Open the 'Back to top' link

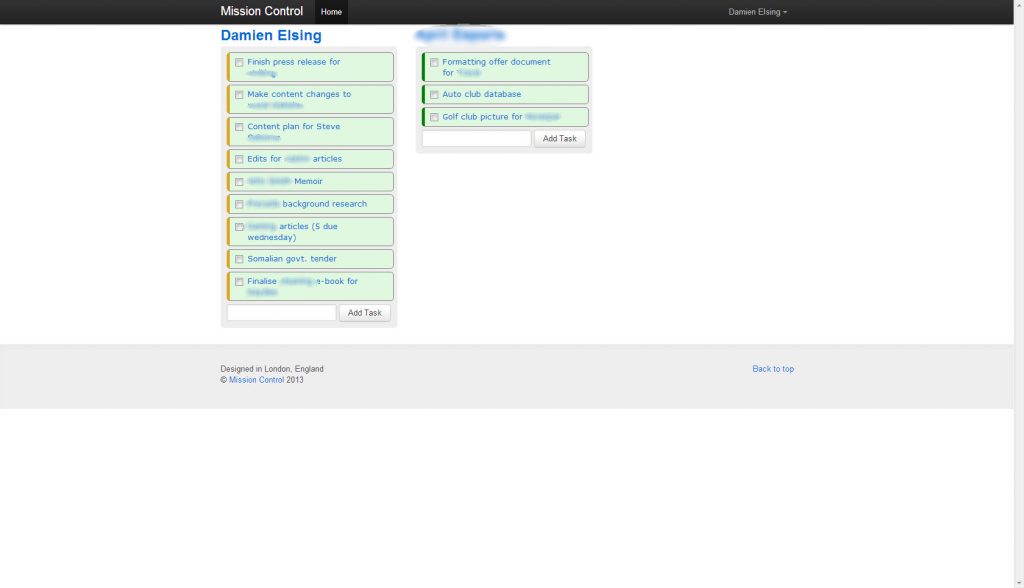773,369
